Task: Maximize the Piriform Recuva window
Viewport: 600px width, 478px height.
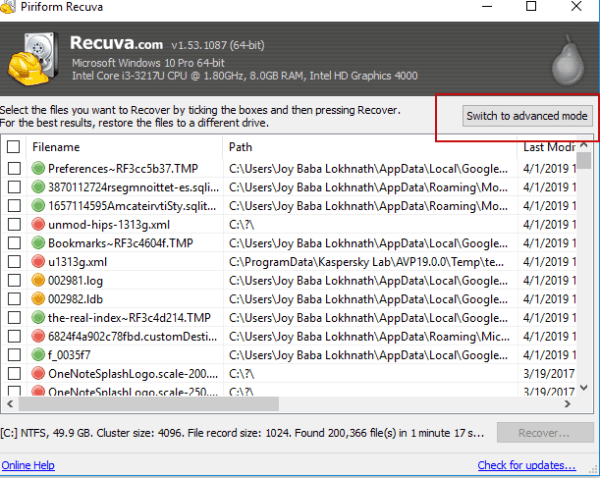Action: [531, 6]
